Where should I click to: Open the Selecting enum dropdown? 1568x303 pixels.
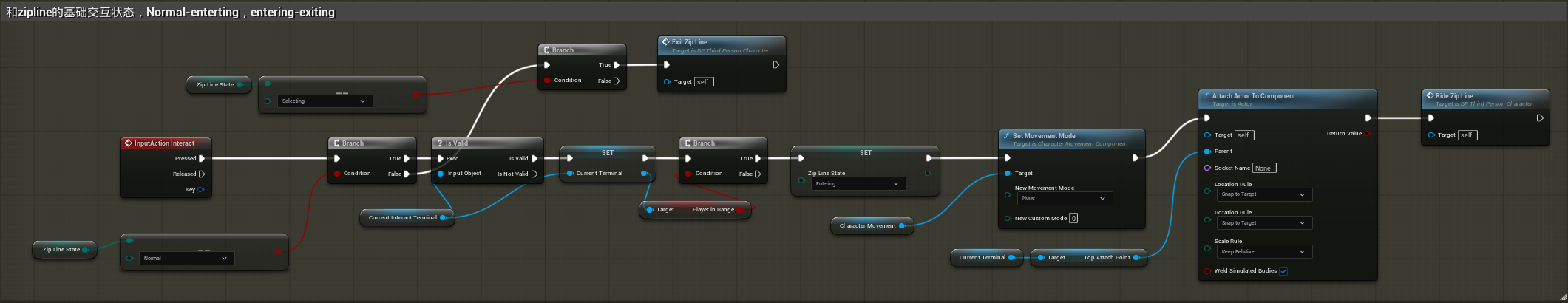325,101
